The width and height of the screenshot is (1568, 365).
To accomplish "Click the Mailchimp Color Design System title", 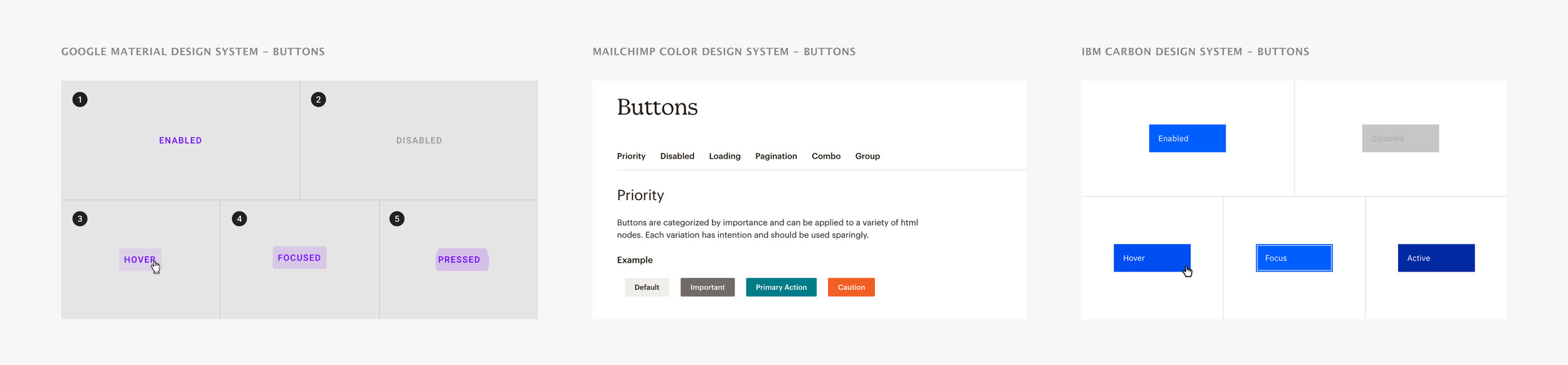I will (x=724, y=51).
